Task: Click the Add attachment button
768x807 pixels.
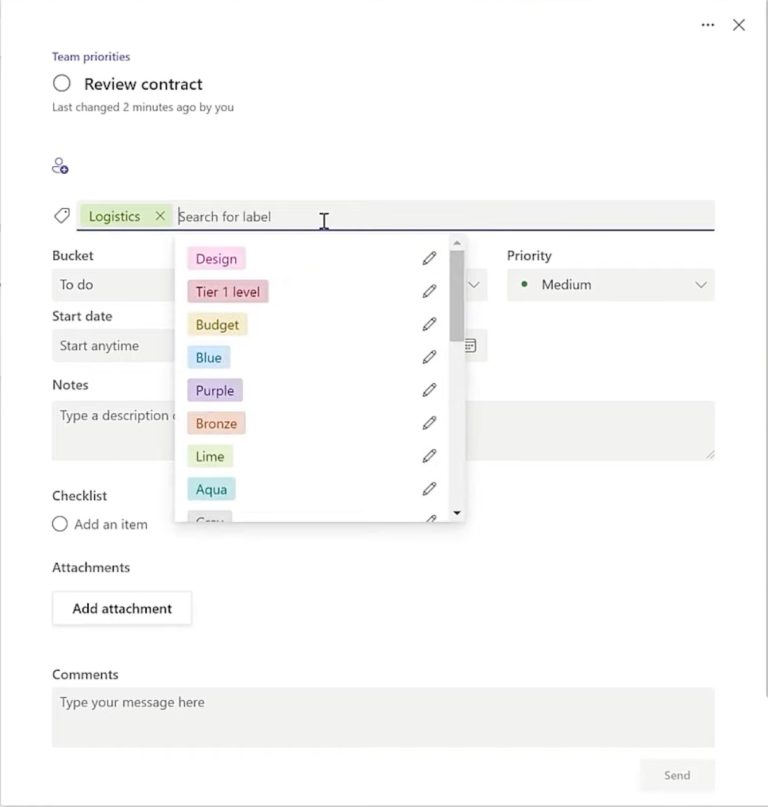Action: click(x=121, y=608)
